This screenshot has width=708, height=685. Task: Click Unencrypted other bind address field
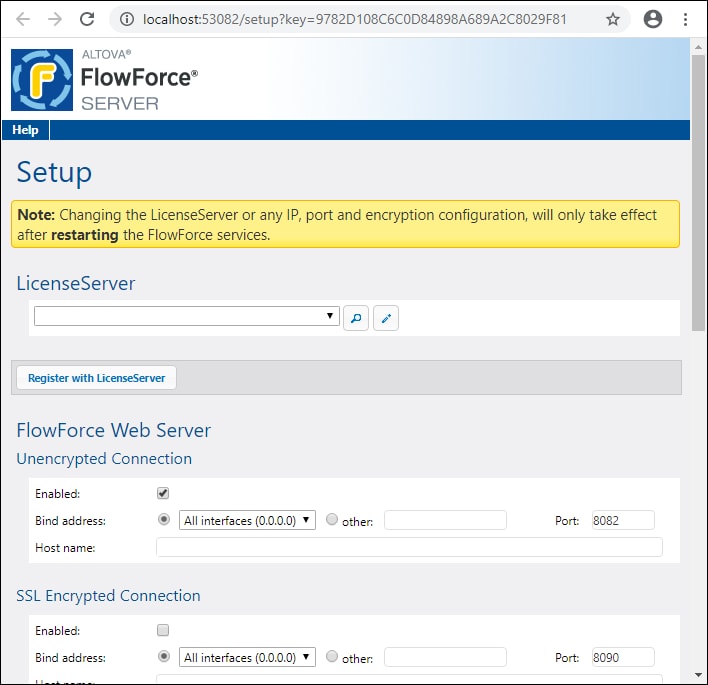445,520
